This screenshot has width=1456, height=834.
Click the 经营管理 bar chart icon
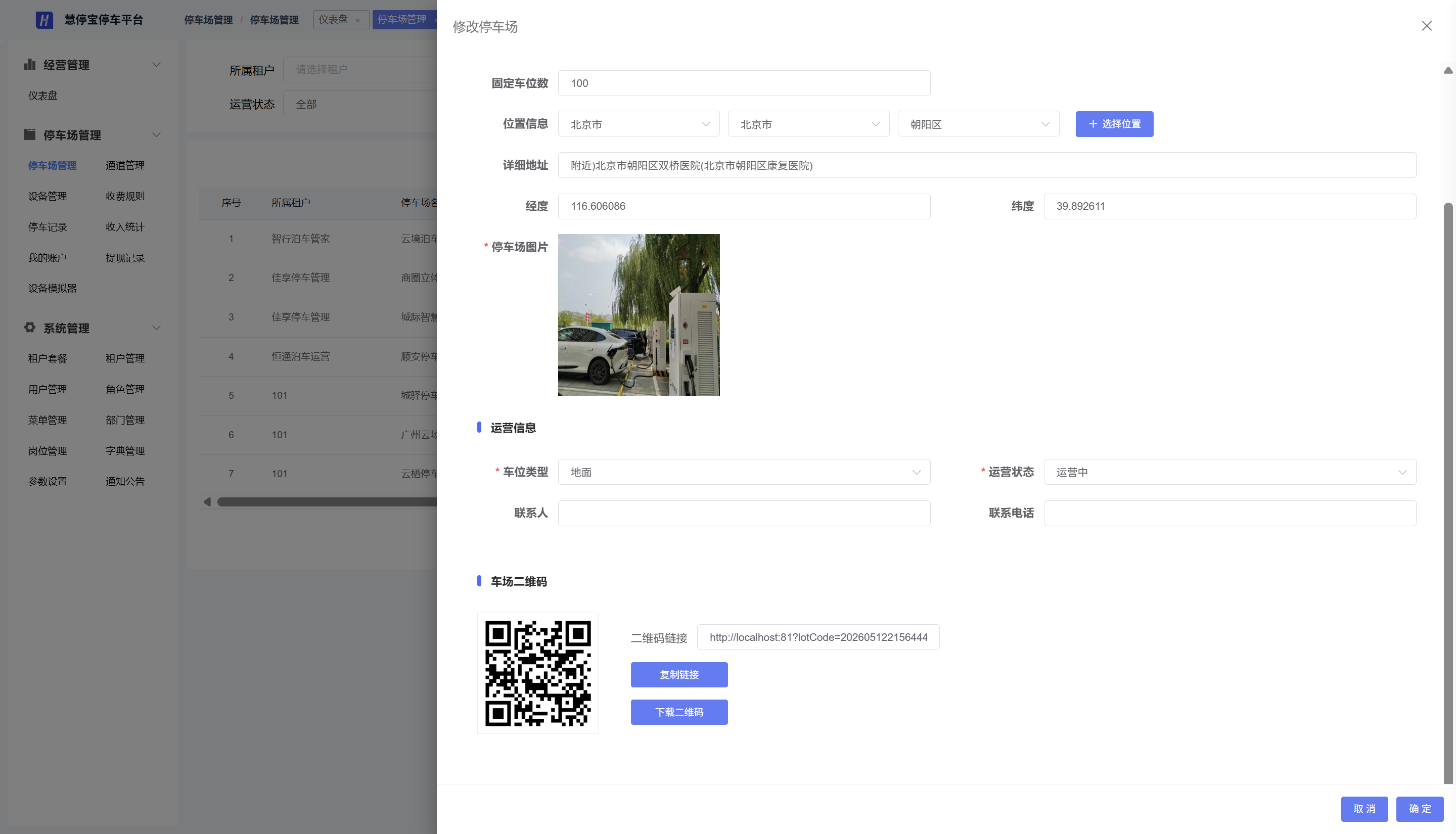click(x=30, y=64)
